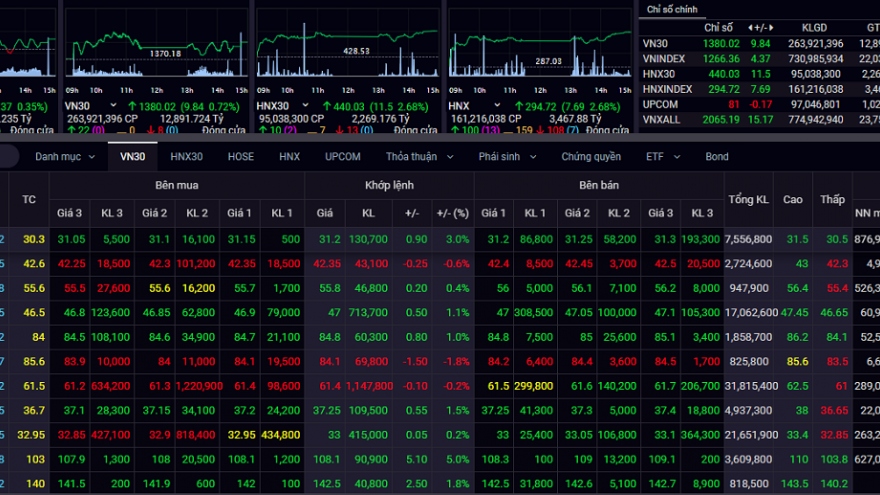This screenshot has height=495, width=880.
Task: Expand the ETF dropdown
Action: pos(663,157)
